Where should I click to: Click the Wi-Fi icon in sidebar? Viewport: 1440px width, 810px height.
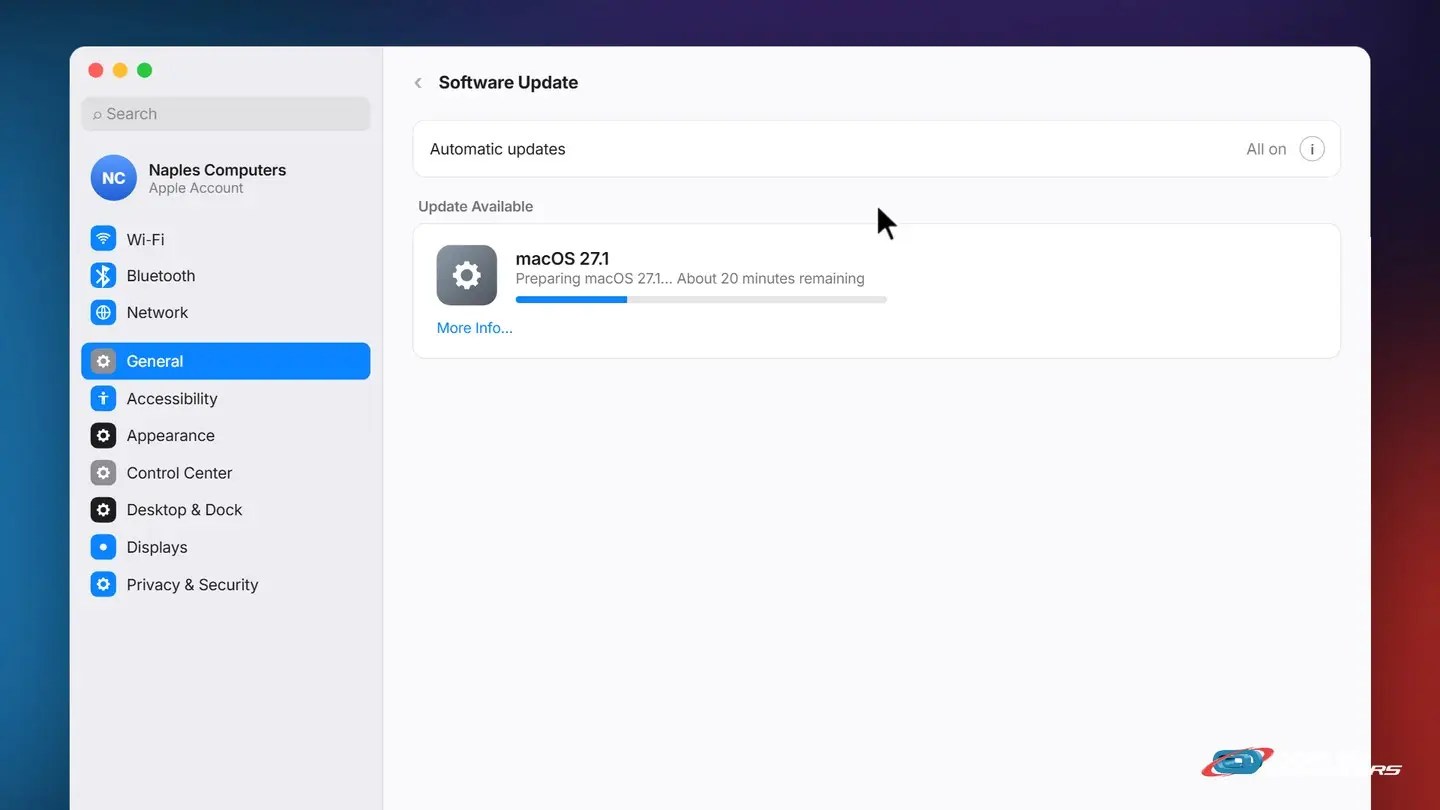point(103,239)
